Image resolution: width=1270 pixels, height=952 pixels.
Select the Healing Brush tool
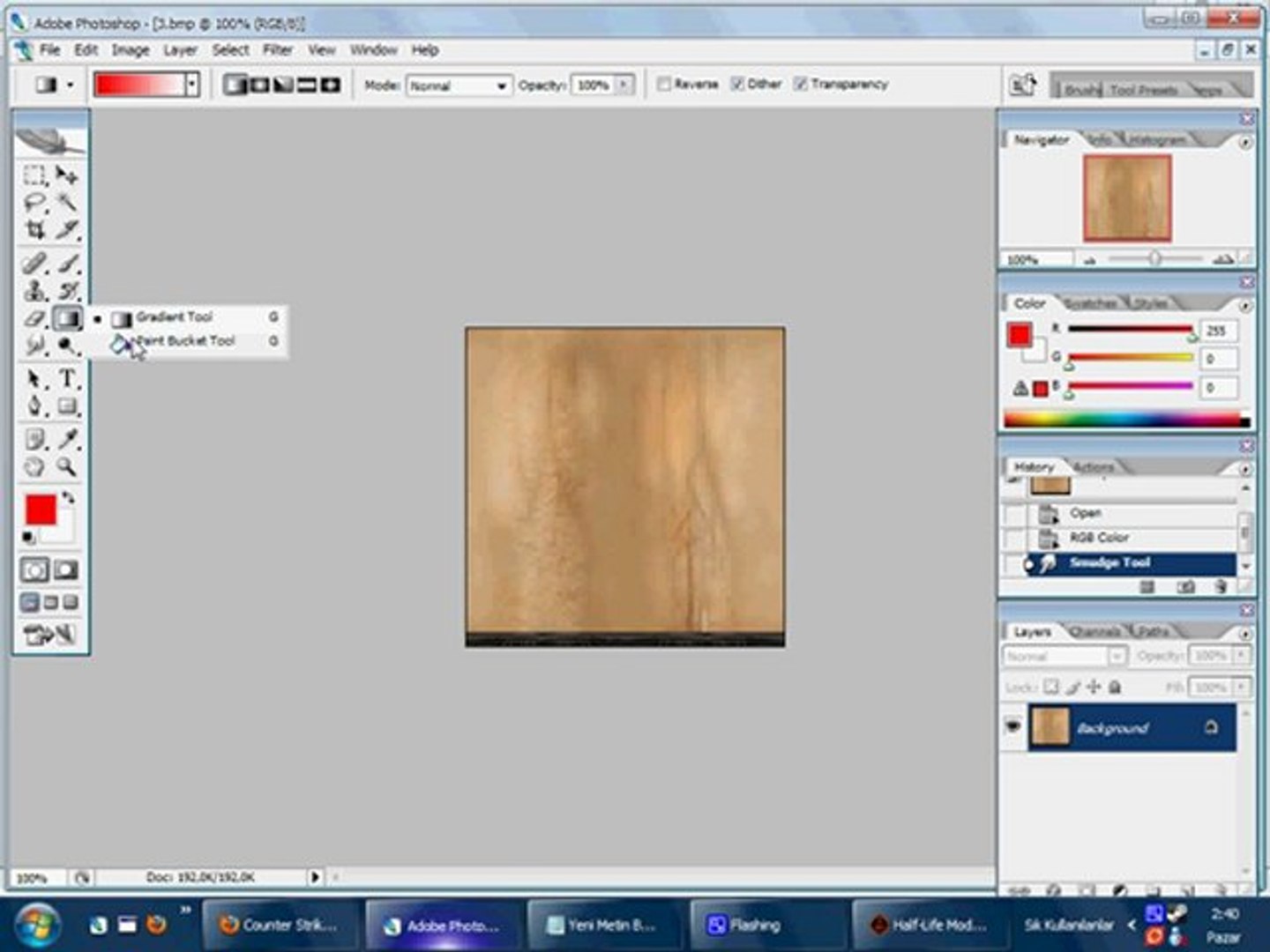(x=34, y=263)
